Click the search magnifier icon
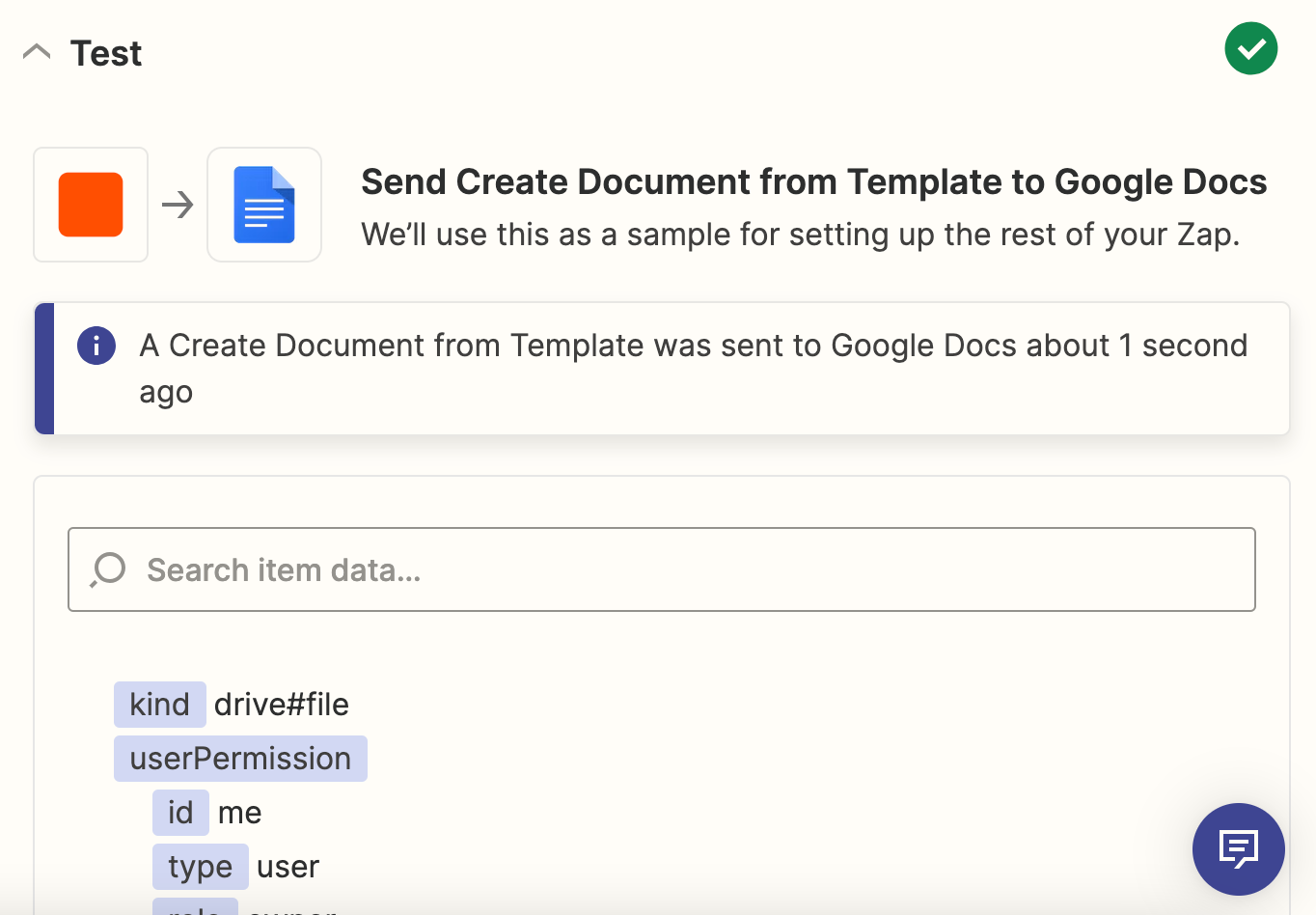Screen dimensions: 1316x915 [x=108, y=569]
